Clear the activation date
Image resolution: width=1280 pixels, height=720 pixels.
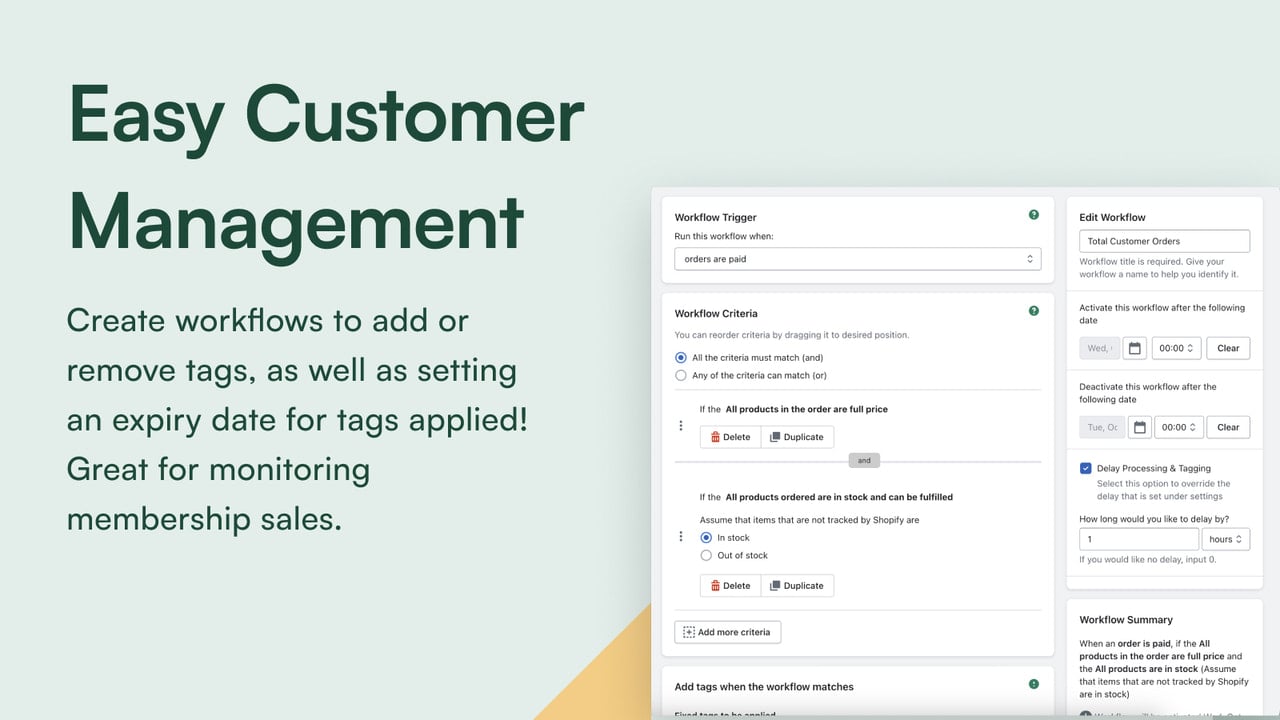click(x=1228, y=348)
